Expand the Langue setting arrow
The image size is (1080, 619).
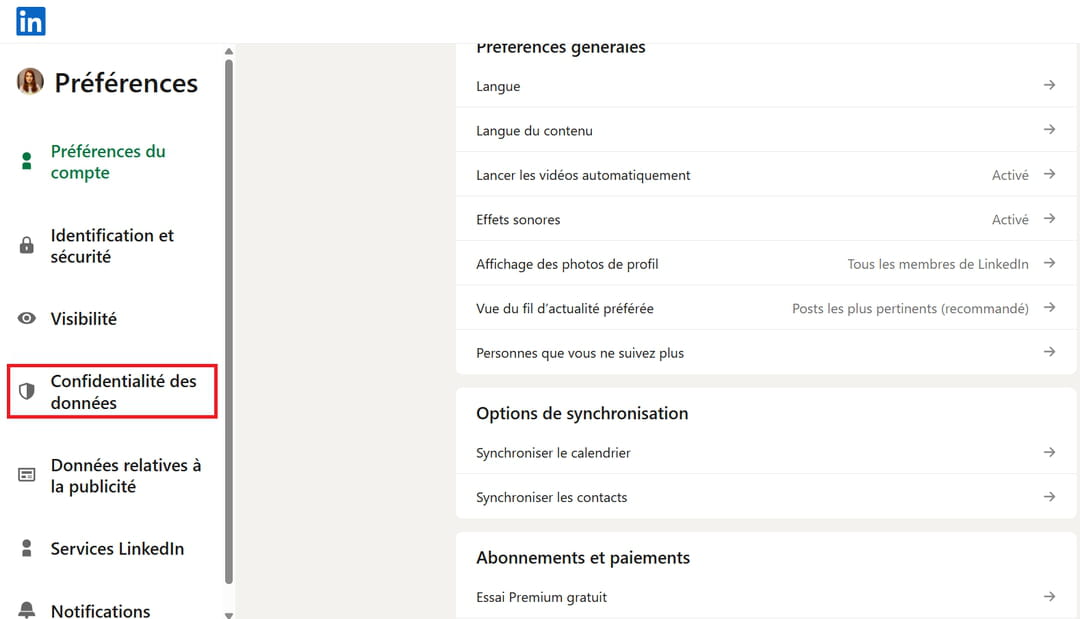click(1049, 86)
